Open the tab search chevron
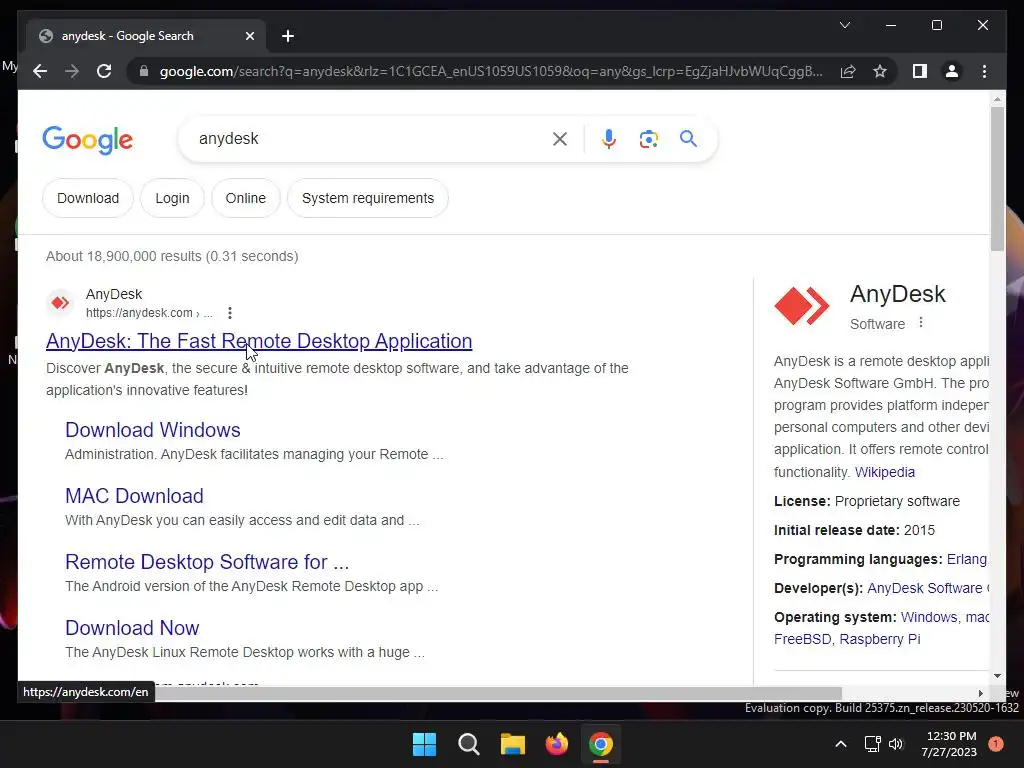The width and height of the screenshot is (1024, 768). [x=844, y=25]
